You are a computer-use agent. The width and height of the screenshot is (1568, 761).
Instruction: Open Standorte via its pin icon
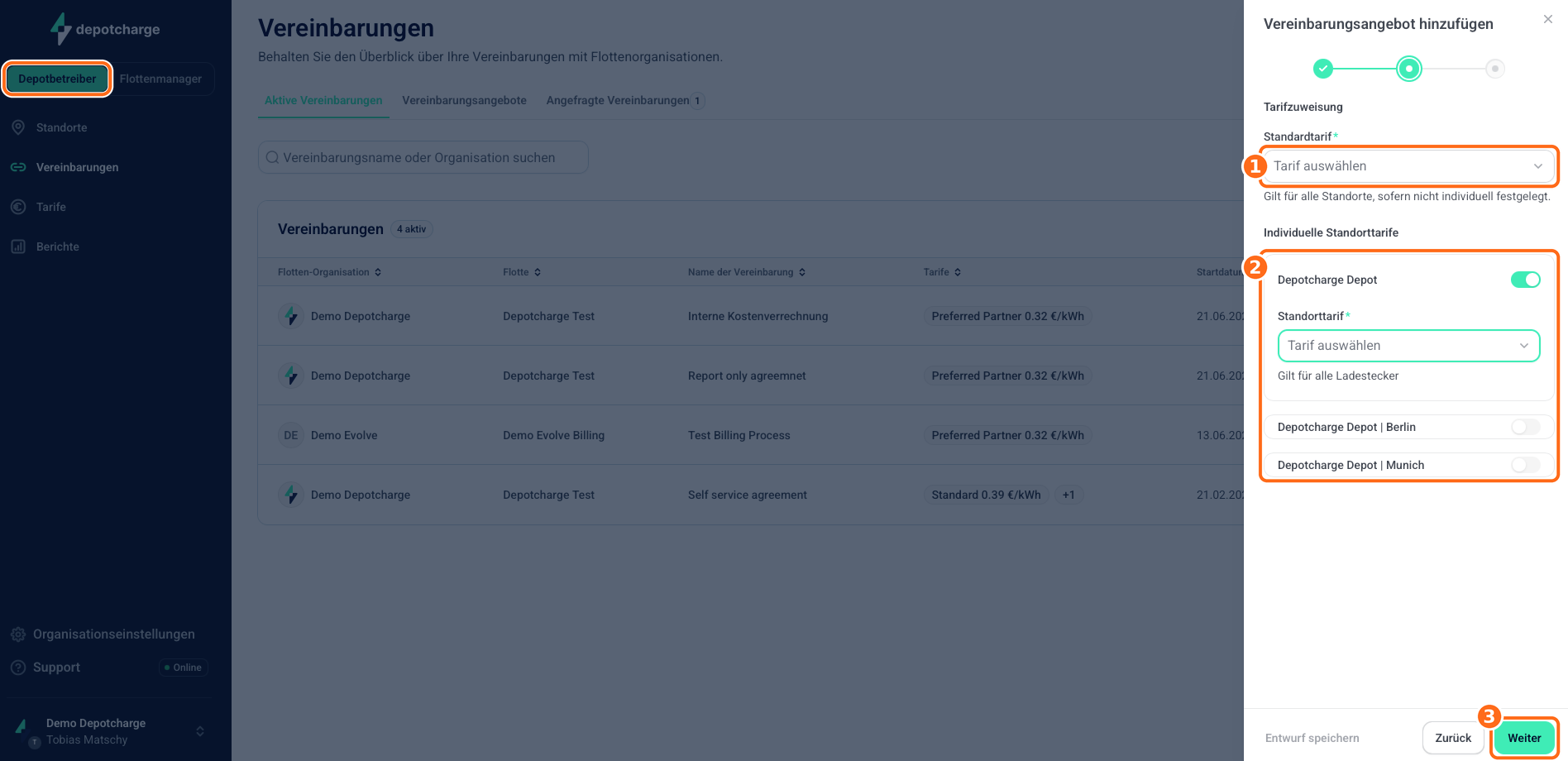18,127
